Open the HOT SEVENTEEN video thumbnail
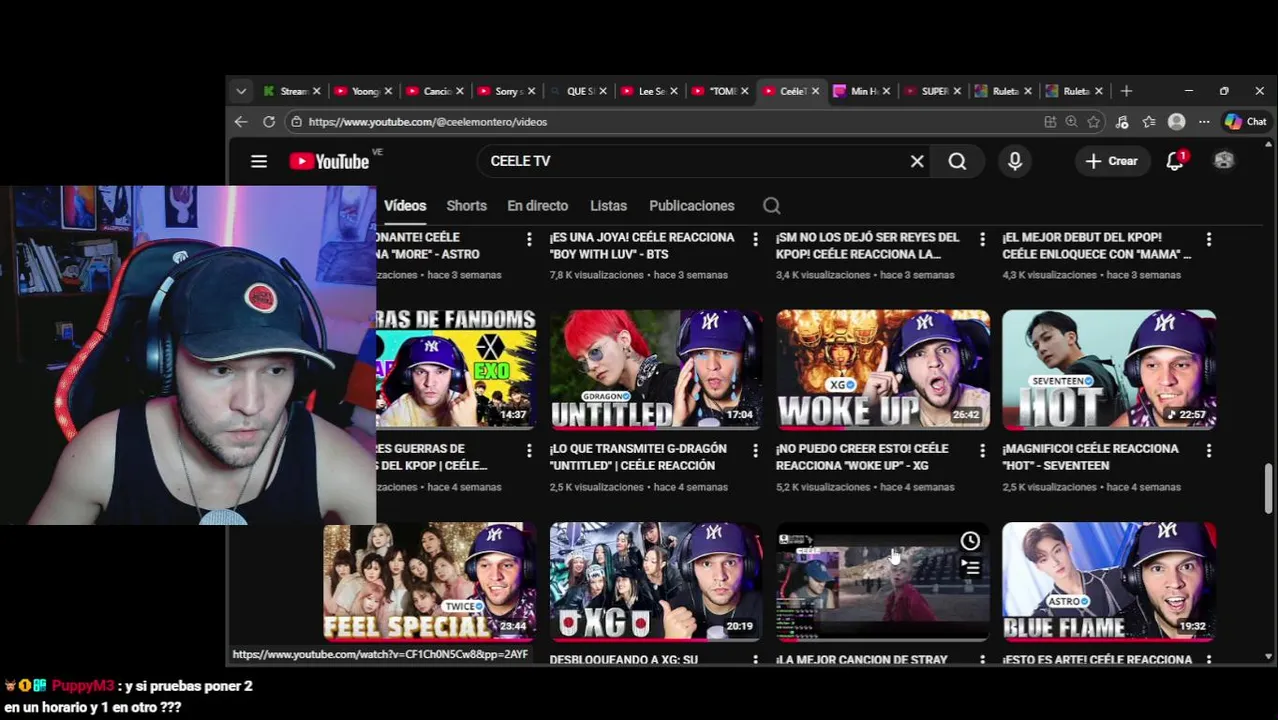Viewport: 1278px width, 720px height. (x=1110, y=370)
